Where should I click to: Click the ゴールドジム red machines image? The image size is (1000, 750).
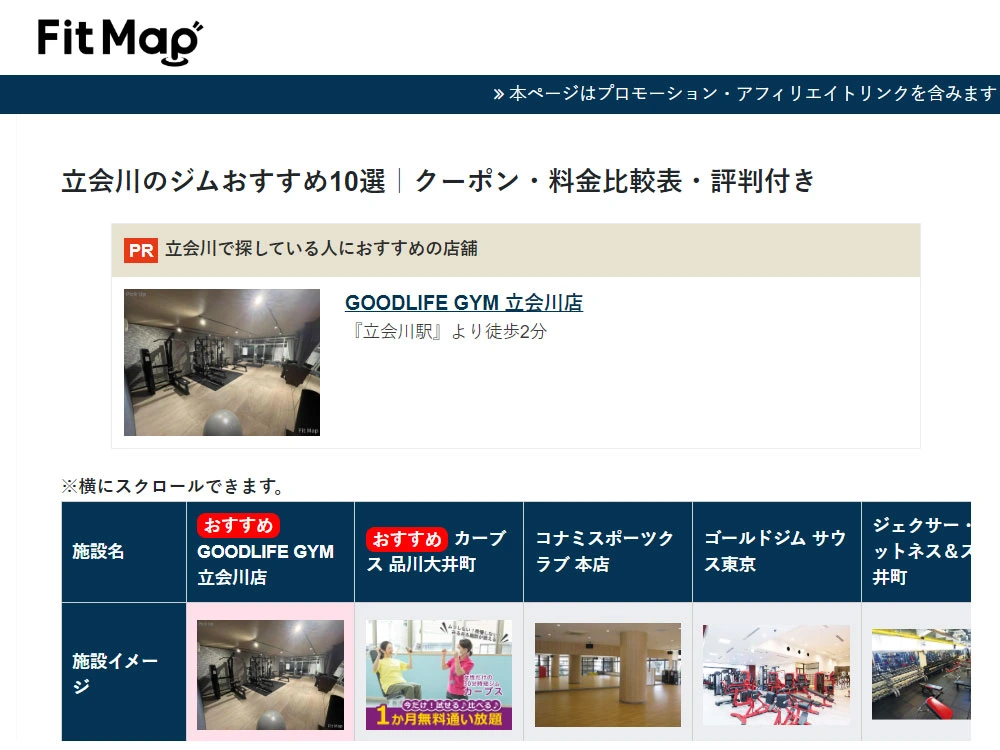[x=776, y=674]
